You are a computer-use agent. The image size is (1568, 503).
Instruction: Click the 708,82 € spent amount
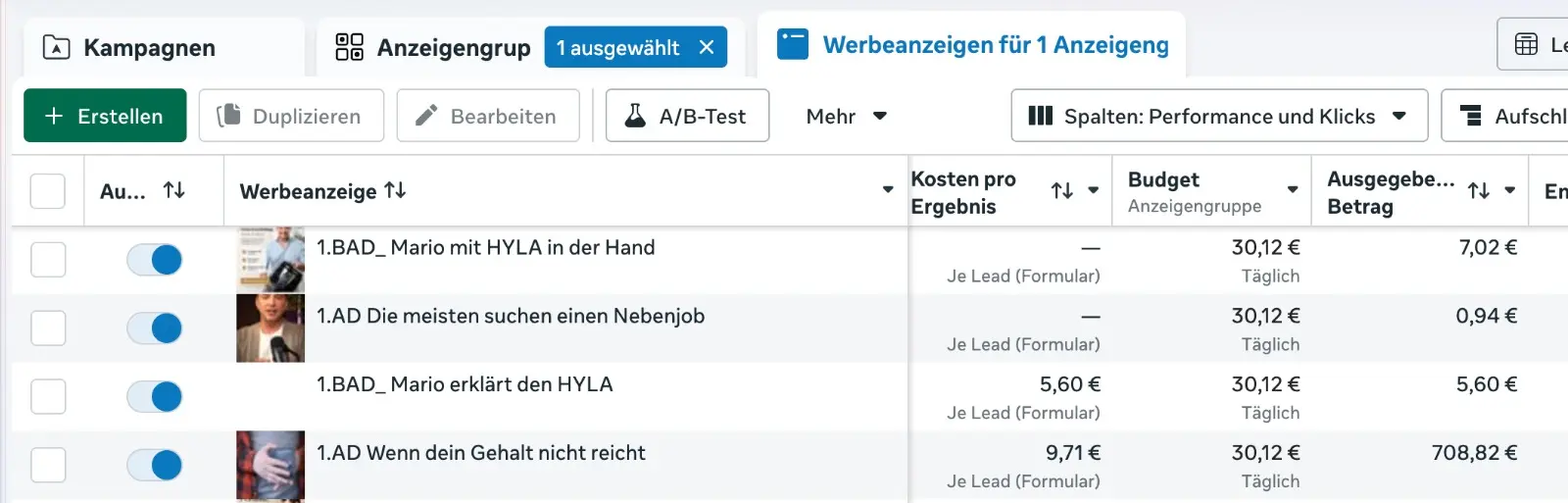[1475, 453]
